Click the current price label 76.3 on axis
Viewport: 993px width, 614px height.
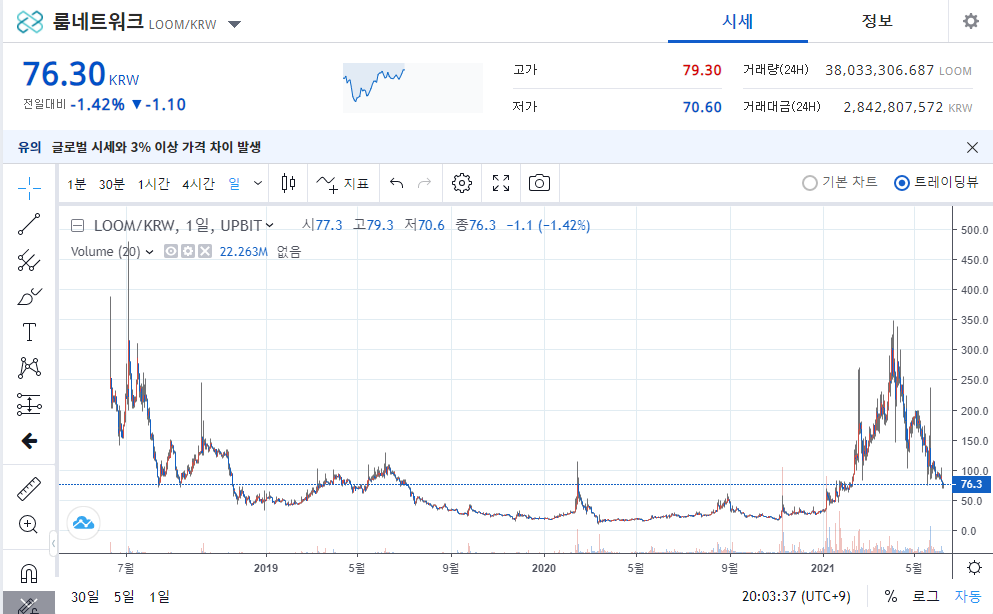tap(971, 484)
